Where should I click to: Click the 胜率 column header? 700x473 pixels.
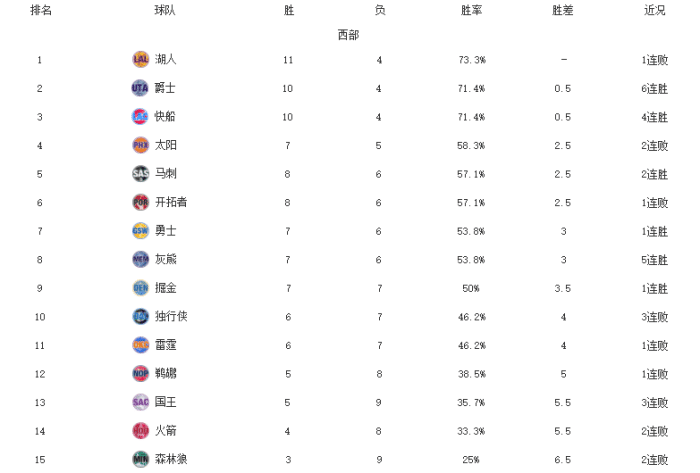tap(472, 10)
